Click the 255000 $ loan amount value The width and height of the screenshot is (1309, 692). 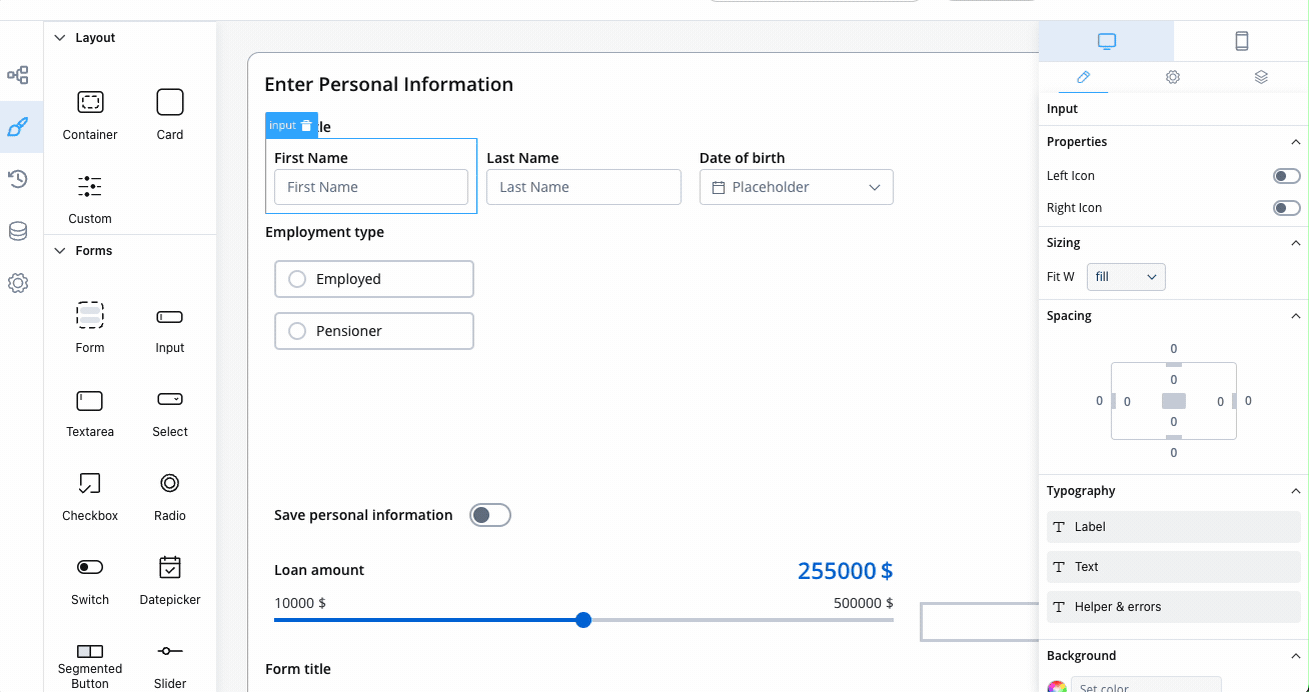[845, 571]
